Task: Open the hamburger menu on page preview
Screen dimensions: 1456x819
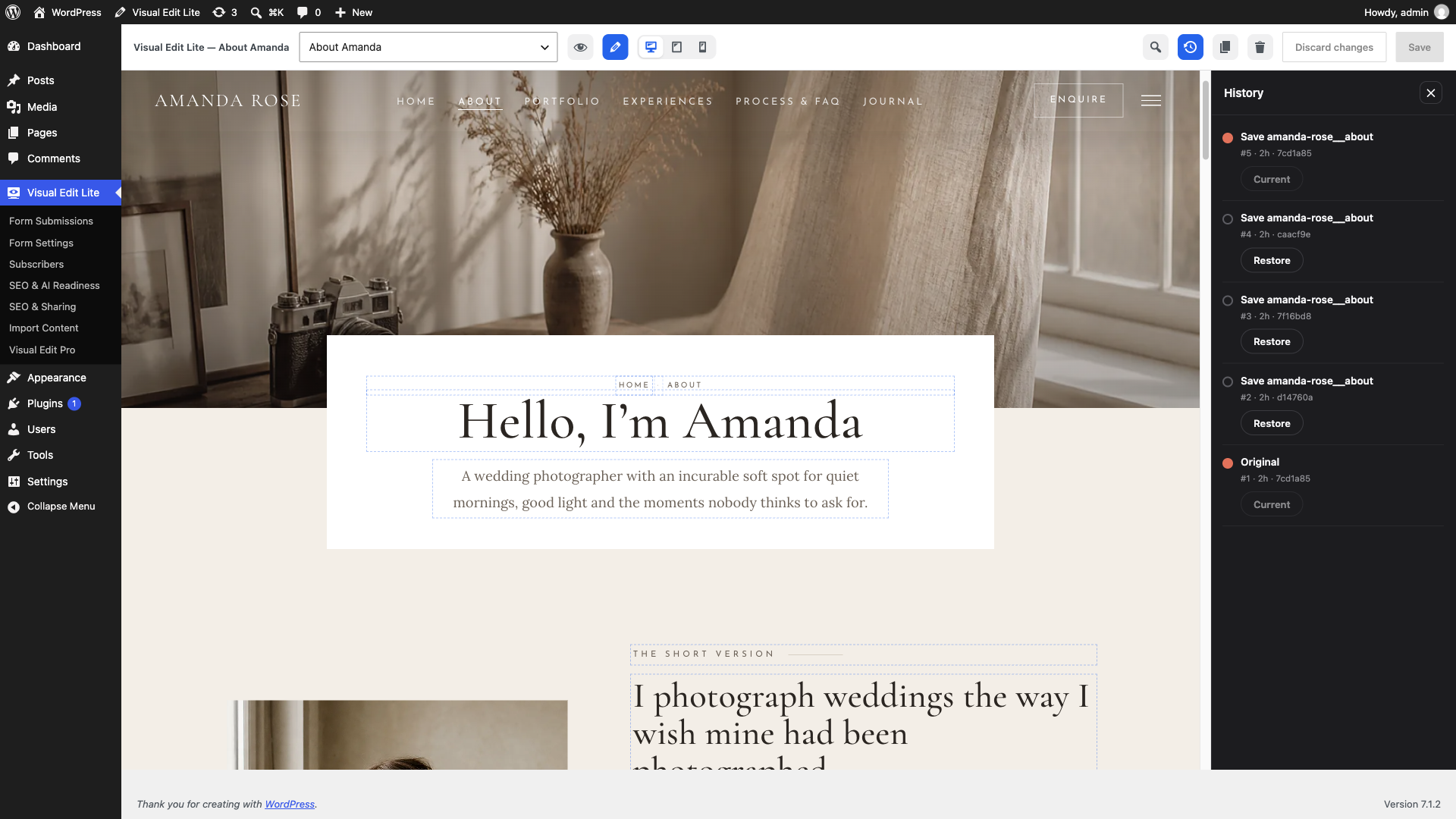Action: click(1151, 101)
